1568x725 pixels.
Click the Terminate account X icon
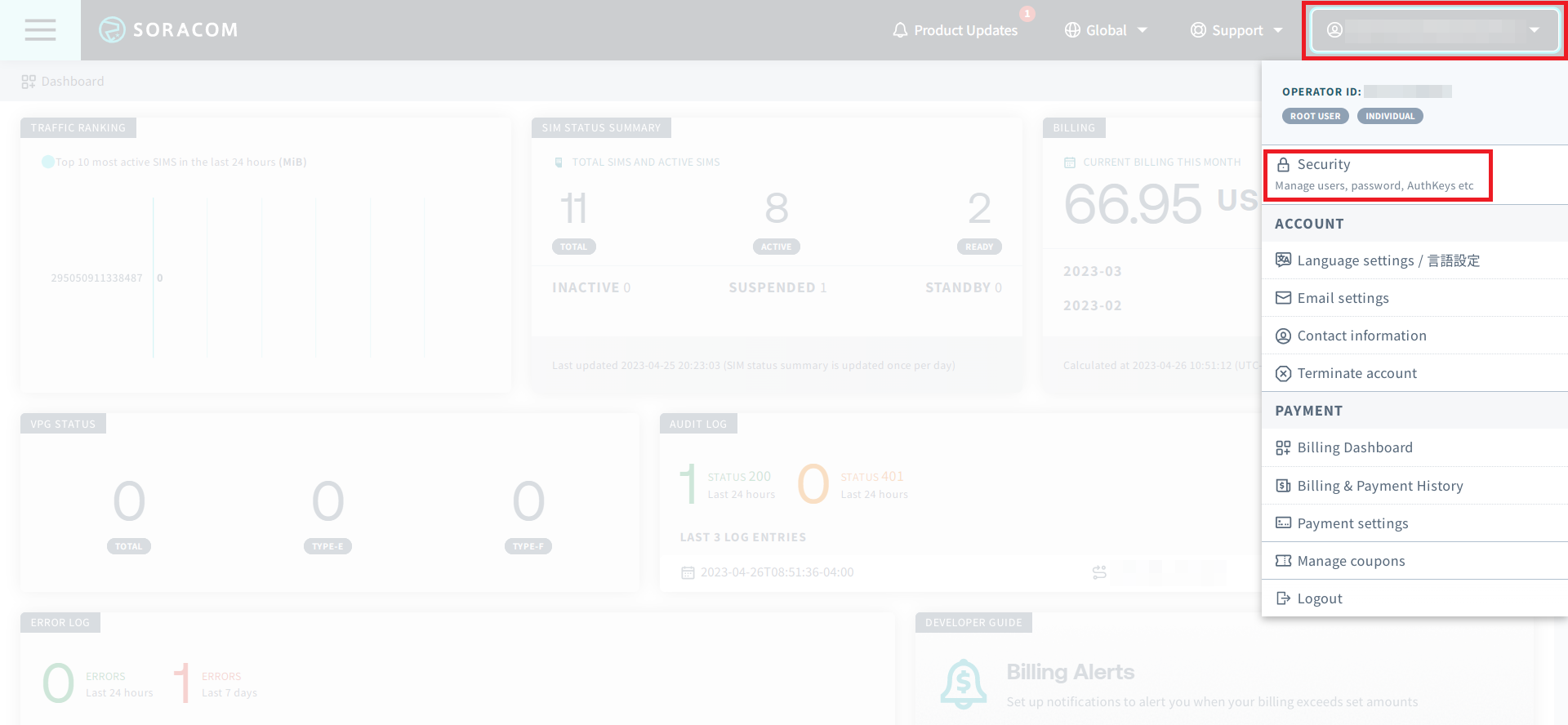[1283, 373]
